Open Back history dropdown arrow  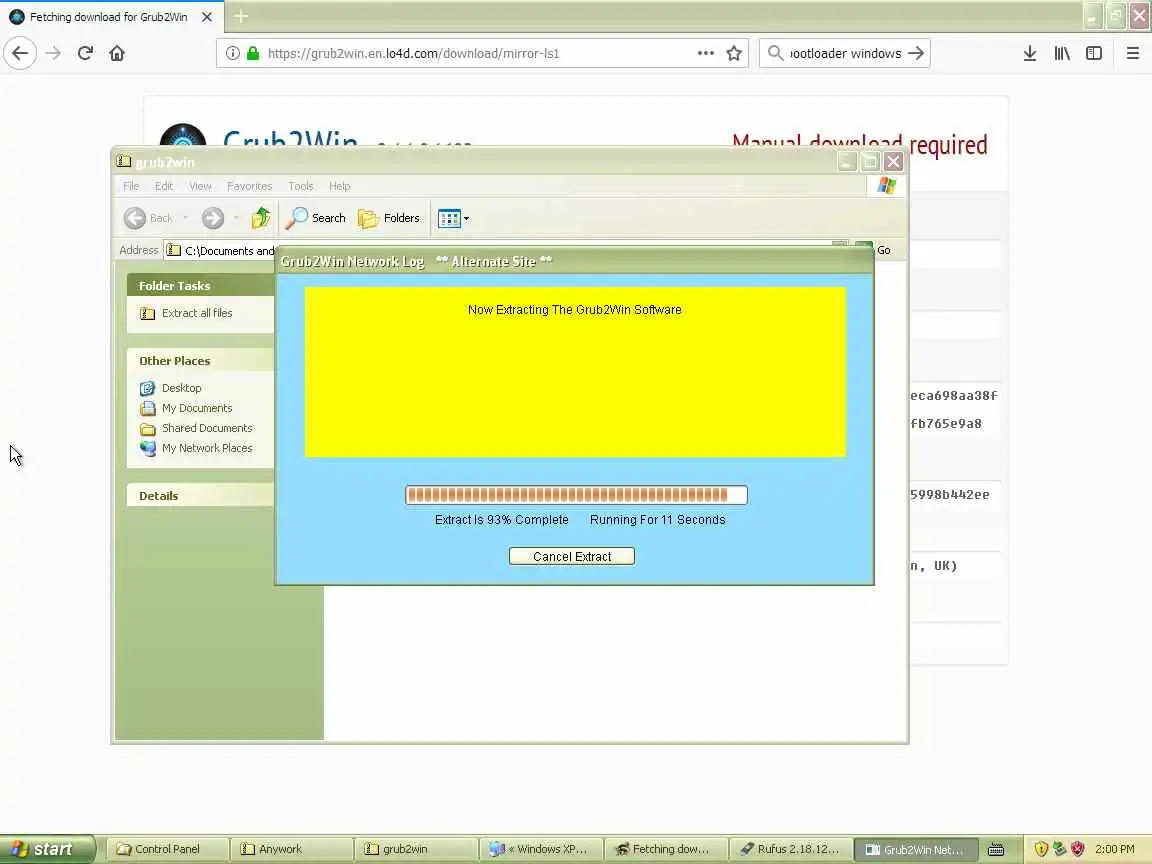[185, 217]
